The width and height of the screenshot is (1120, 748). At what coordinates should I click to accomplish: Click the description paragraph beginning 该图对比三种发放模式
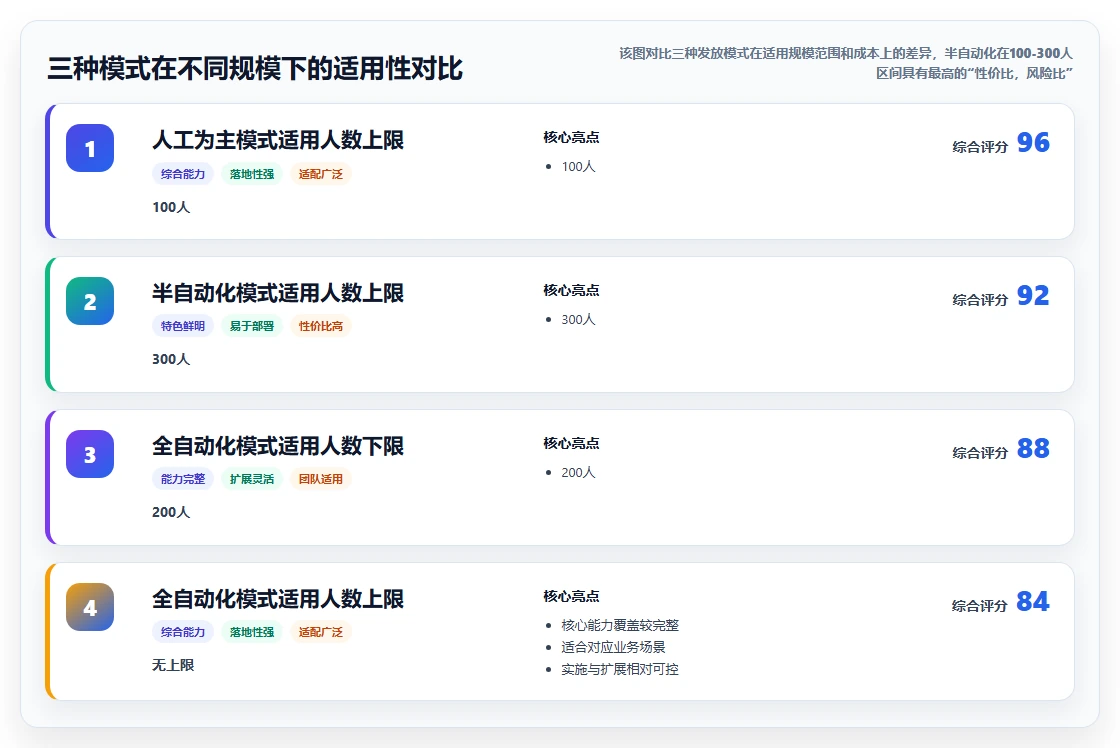(x=846, y=63)
